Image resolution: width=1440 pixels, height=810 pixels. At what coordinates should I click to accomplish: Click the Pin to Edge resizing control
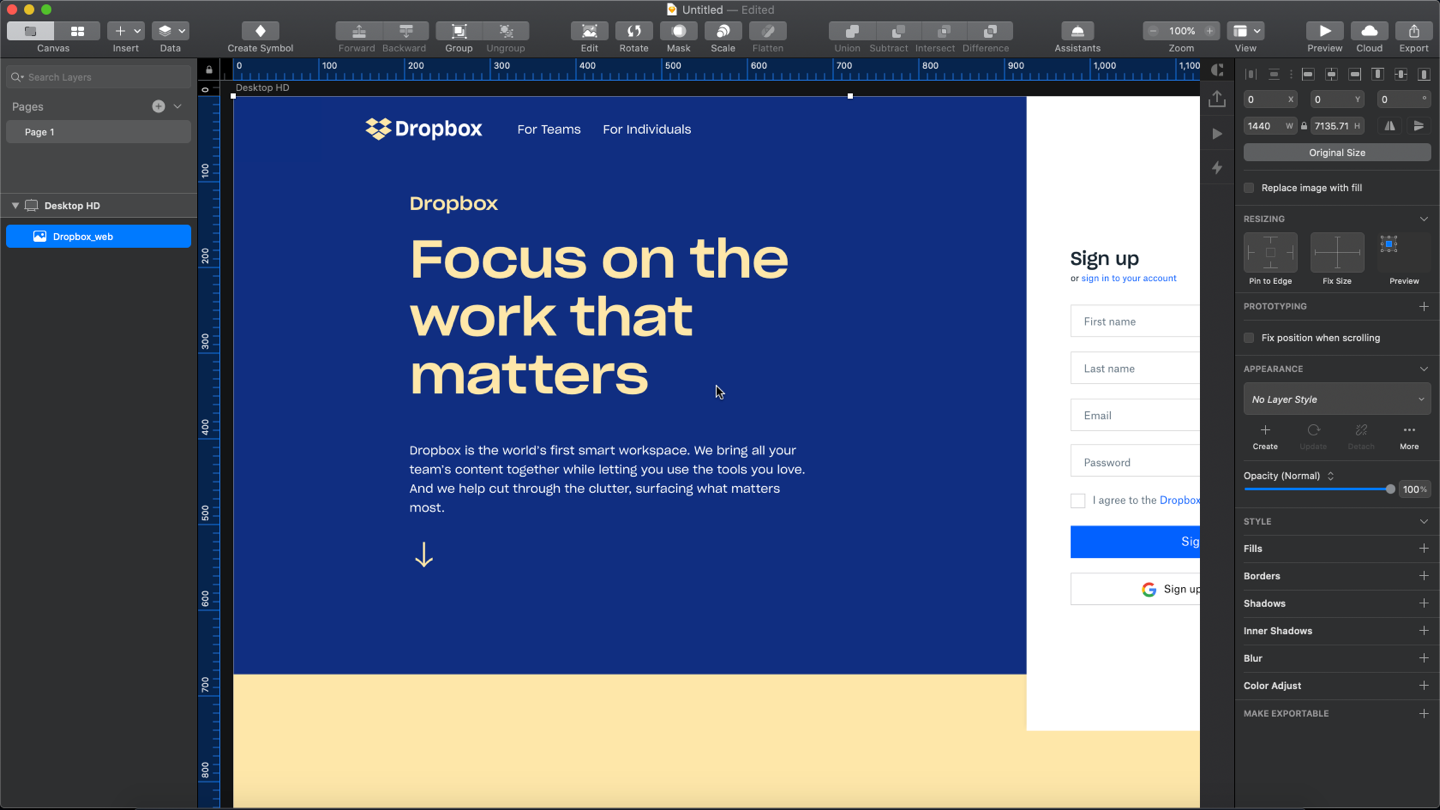[1270, 253]
